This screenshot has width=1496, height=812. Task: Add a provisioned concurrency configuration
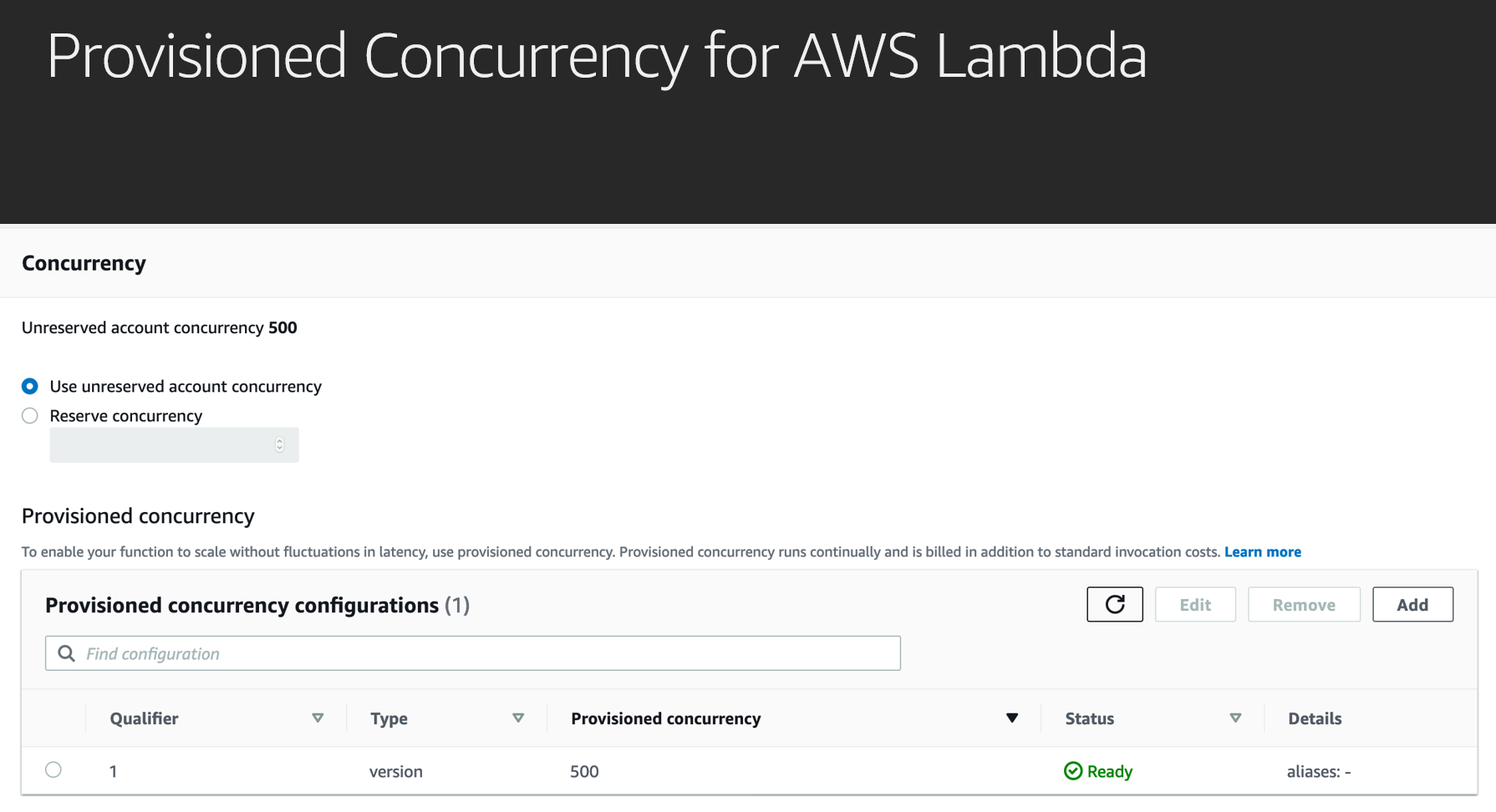1412,604
